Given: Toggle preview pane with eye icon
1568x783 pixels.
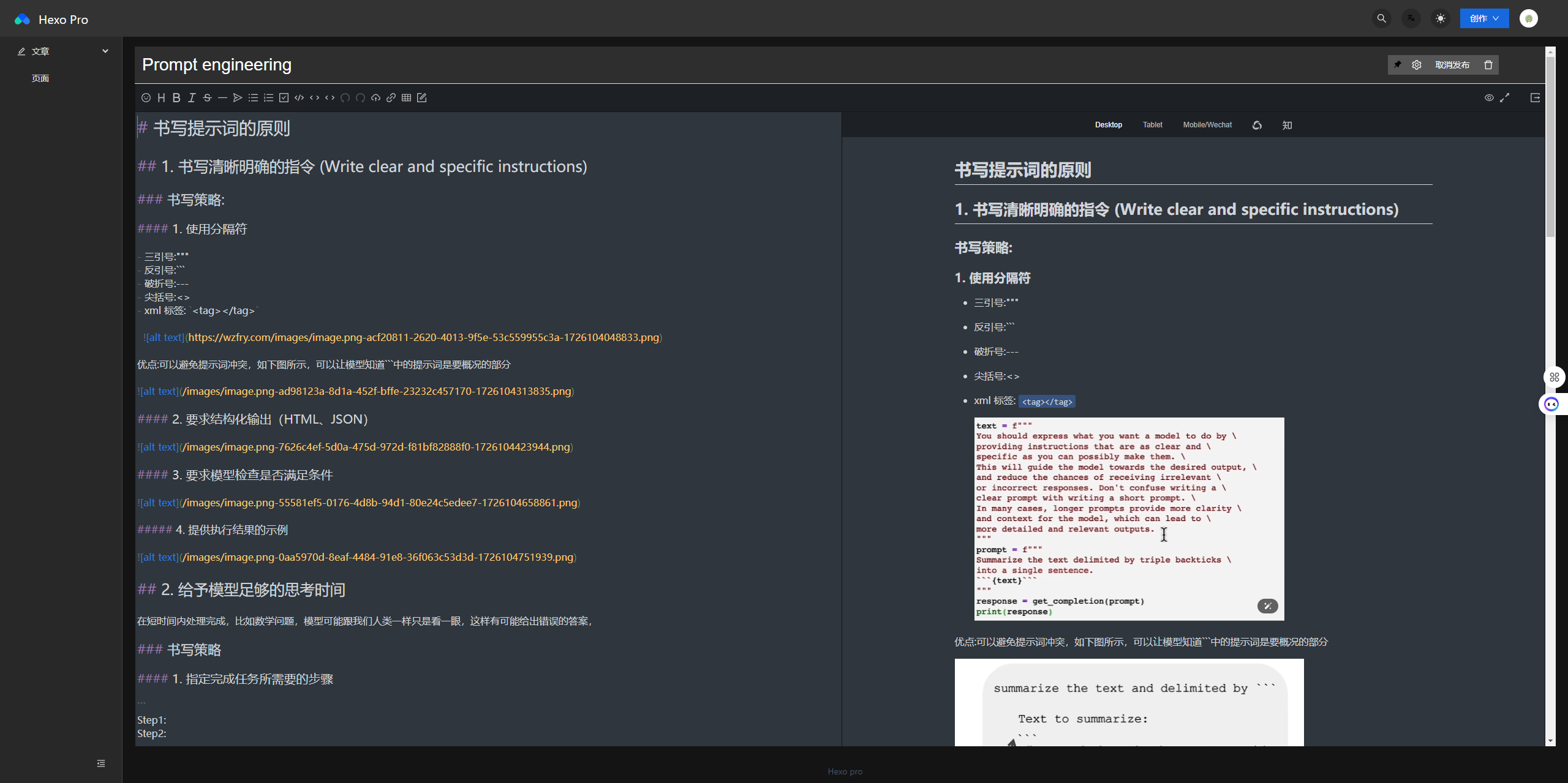Looking at the screenshot, I should (1489, 98).
